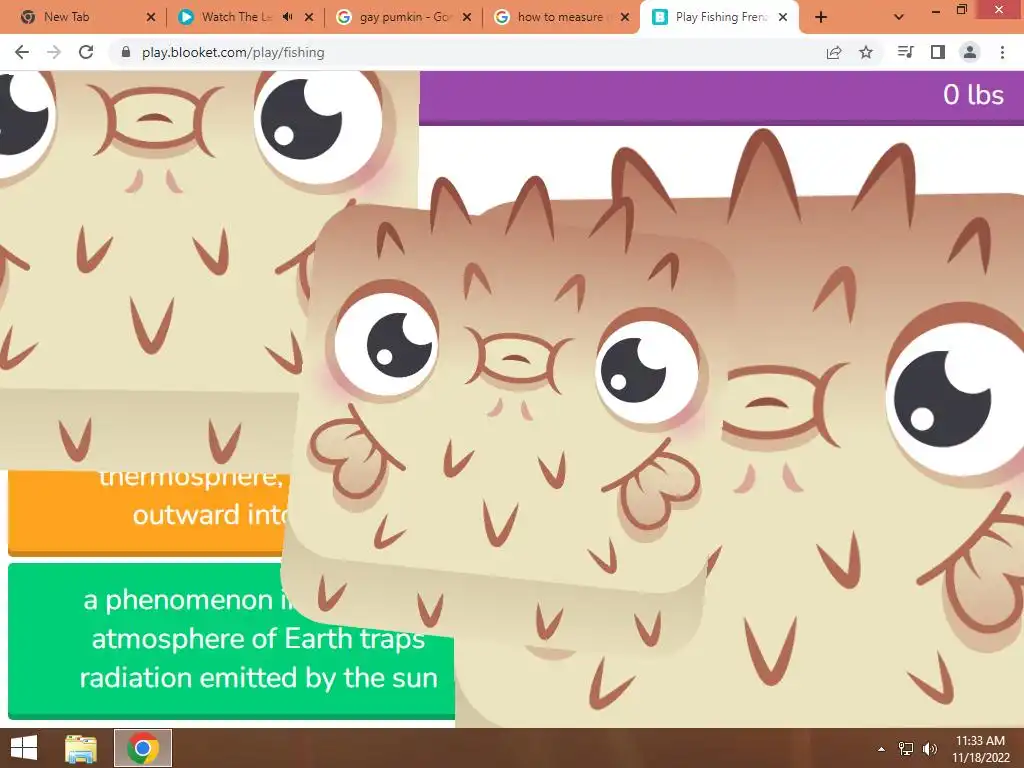The width and height of the screenshot is (1024, 768).
Task: Click the 0 lbs weight counter
Action: click(x=973, y=95)
